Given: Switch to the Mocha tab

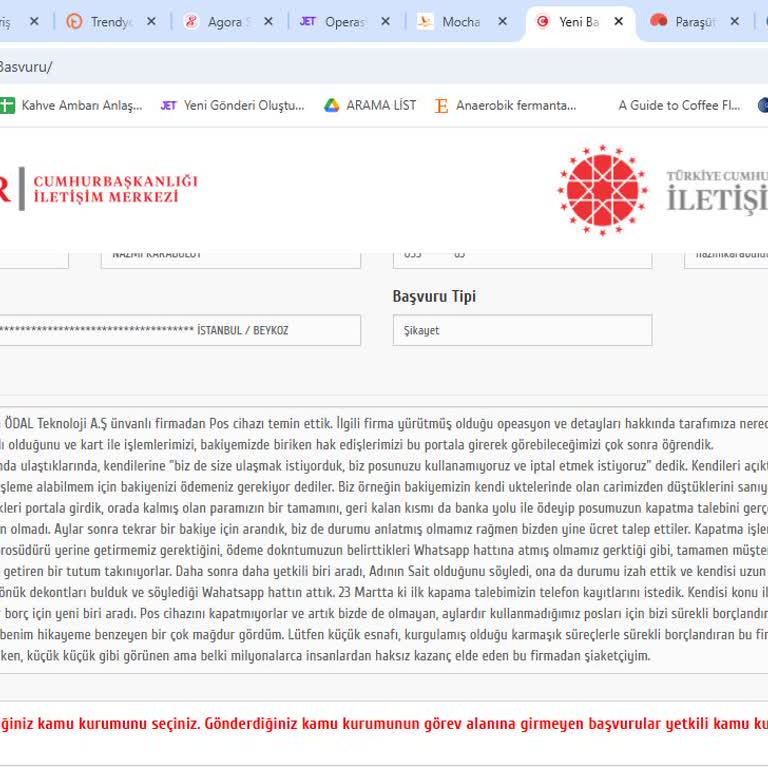Looking at the screenshot, I should pyautogui.click(x=462, y=22).
